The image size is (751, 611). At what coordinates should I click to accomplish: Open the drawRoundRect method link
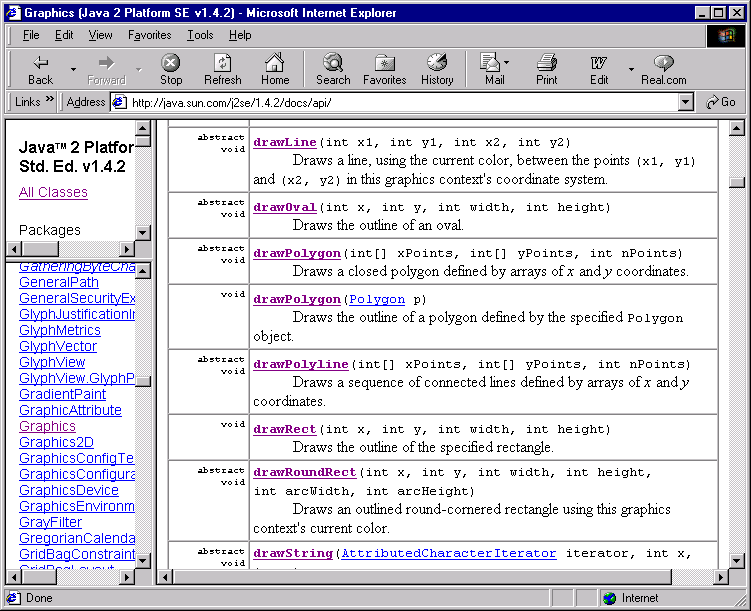pos(305,472)
